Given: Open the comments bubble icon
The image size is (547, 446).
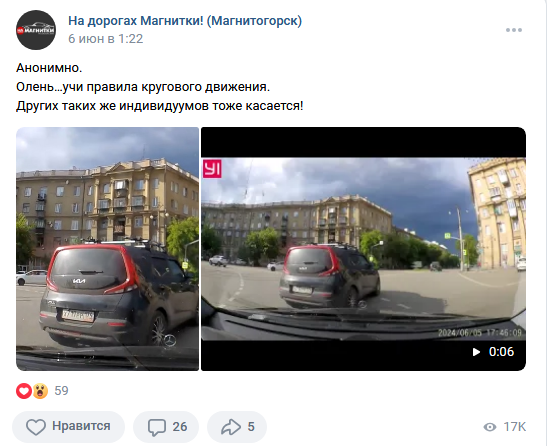Looking at the screenshot, I should click(157, 427).
